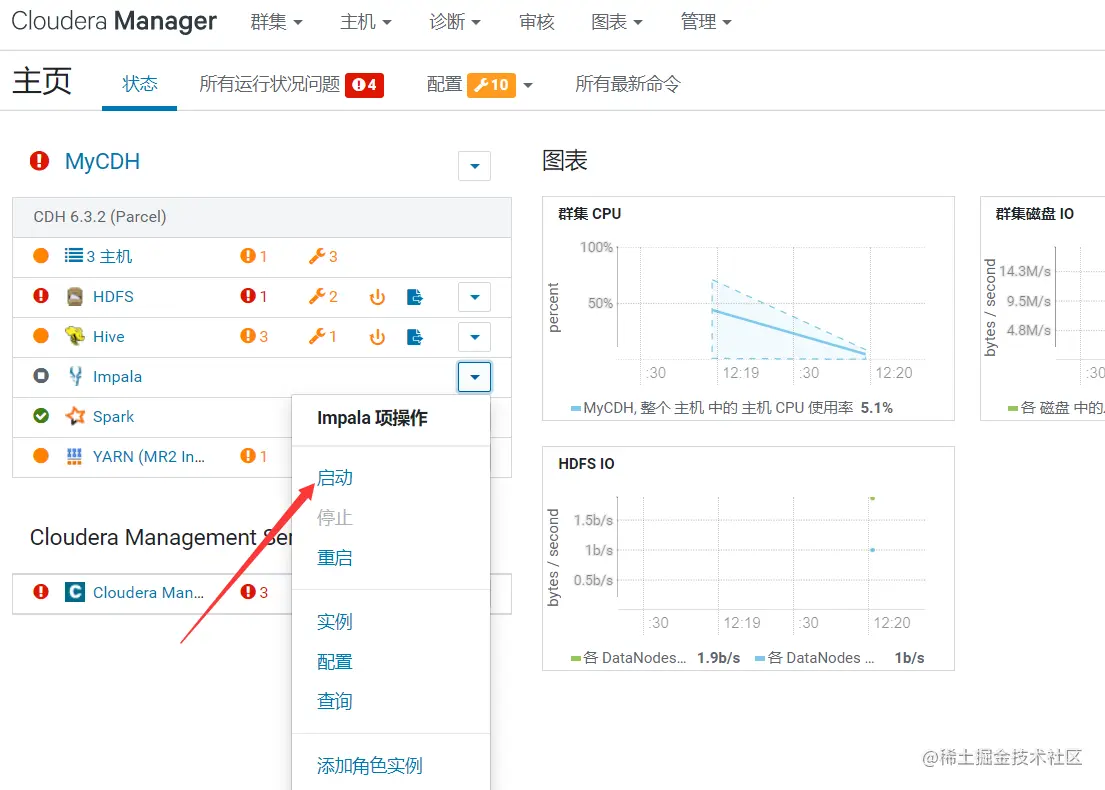Switch to the 所有最新命令 tab

click(628, 84)
